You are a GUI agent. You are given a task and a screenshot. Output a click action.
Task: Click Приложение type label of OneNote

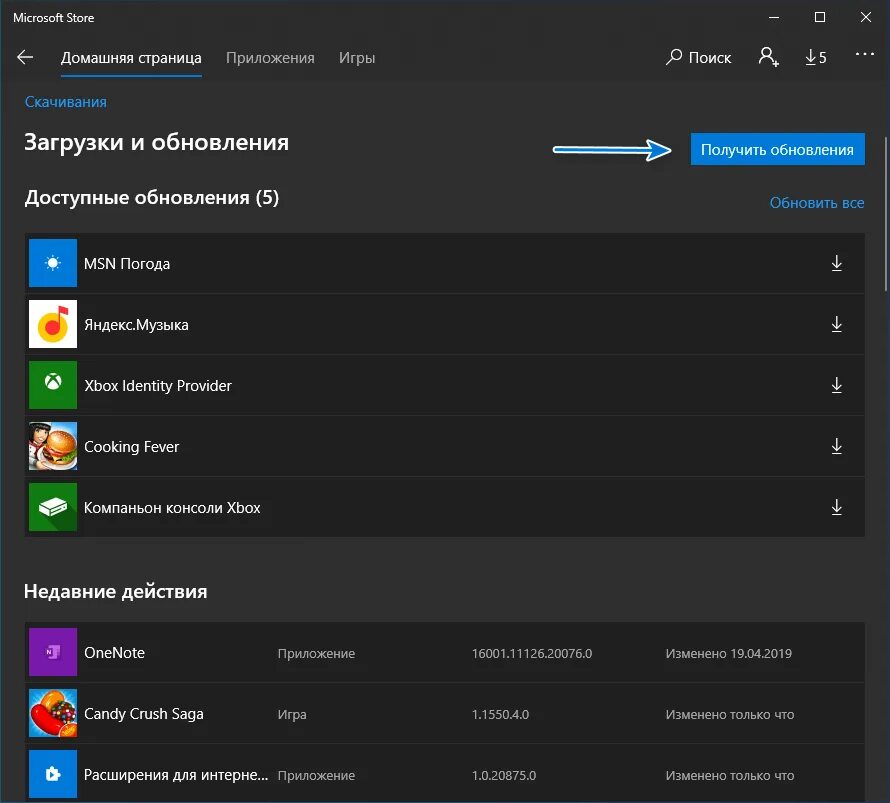316,654
